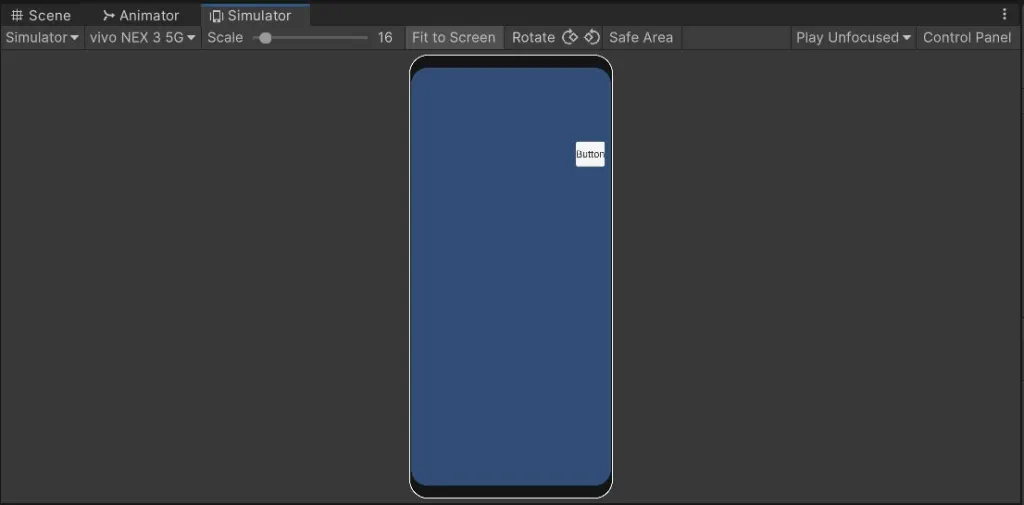Click the white Button in the phone preview
The image size is (1024, 505).
click(590, 154)
